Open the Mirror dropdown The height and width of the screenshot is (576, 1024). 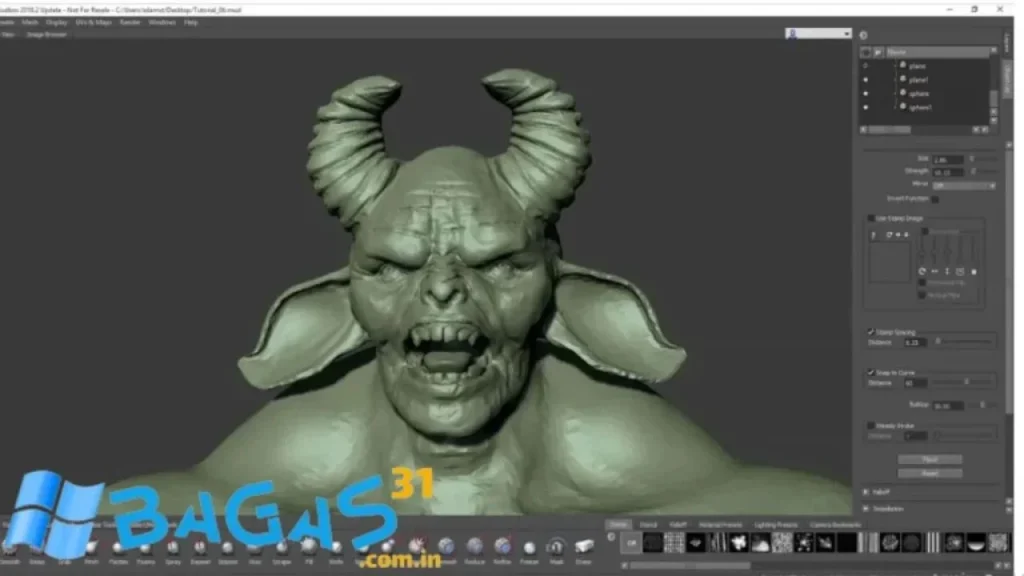pyautogui.click(x=963, y=185)
